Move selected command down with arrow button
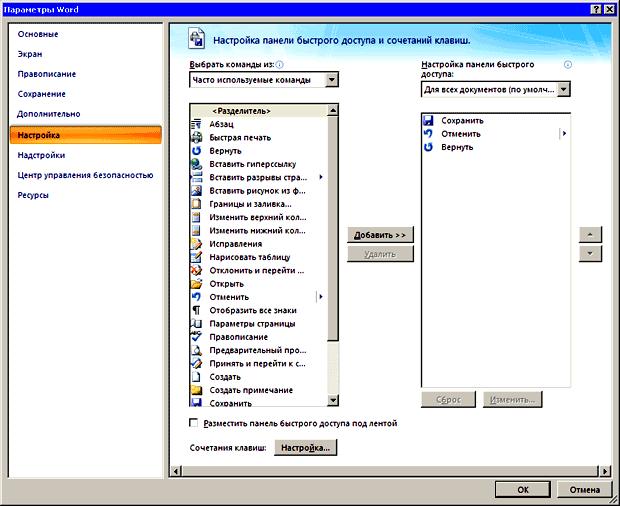Image resolution: width=620 pixels, height=506 pixels. [590, 254]
